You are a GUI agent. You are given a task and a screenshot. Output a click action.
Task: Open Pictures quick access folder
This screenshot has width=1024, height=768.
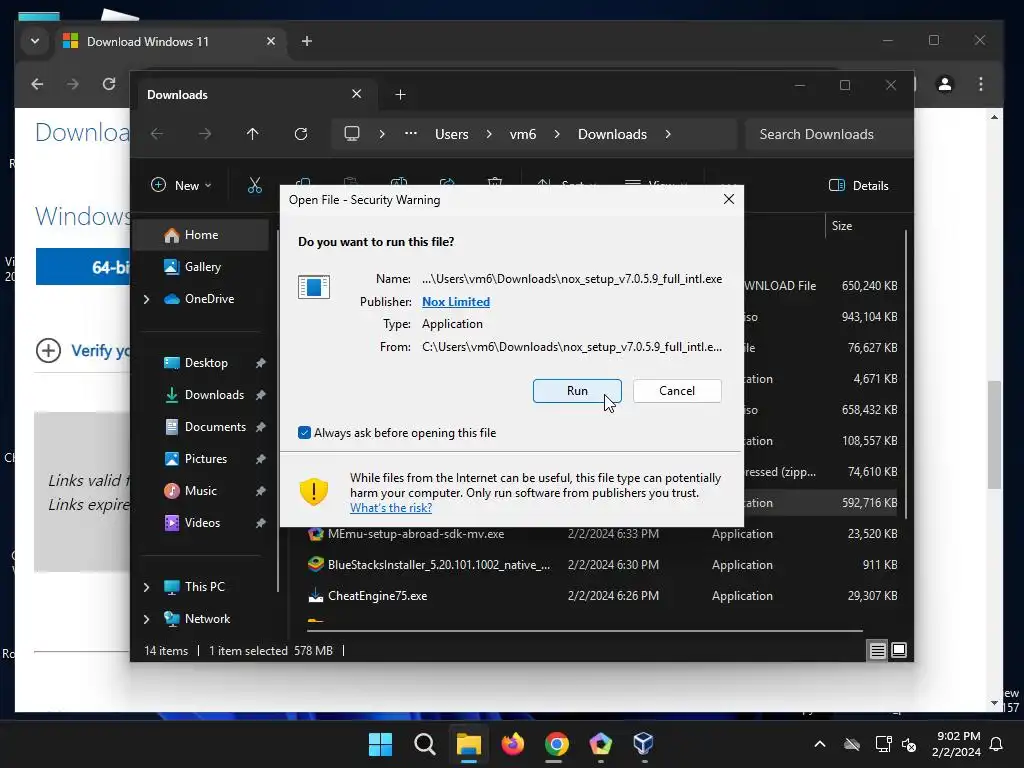205,458
